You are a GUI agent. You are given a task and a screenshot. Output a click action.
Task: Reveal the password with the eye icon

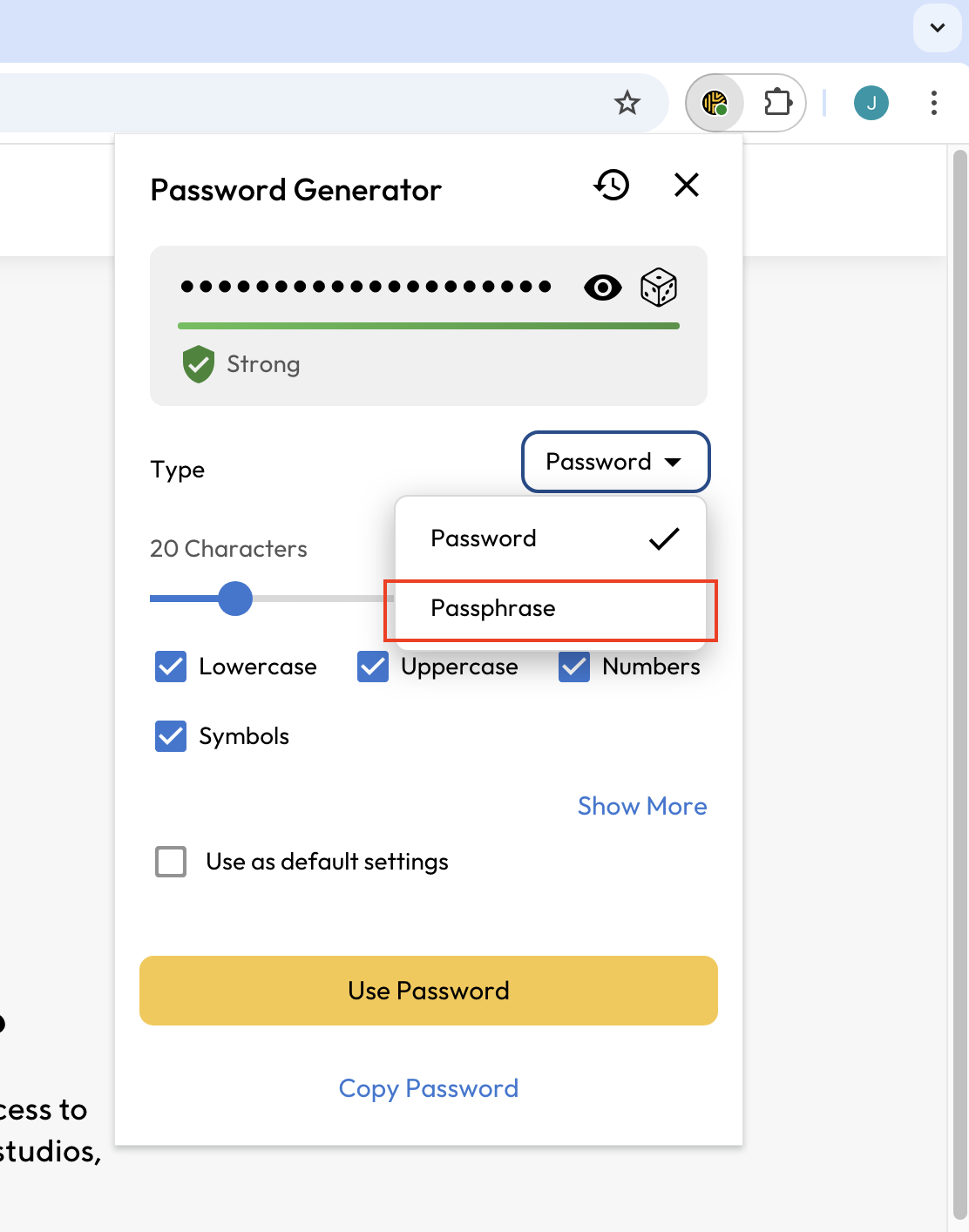coord(603,288)
